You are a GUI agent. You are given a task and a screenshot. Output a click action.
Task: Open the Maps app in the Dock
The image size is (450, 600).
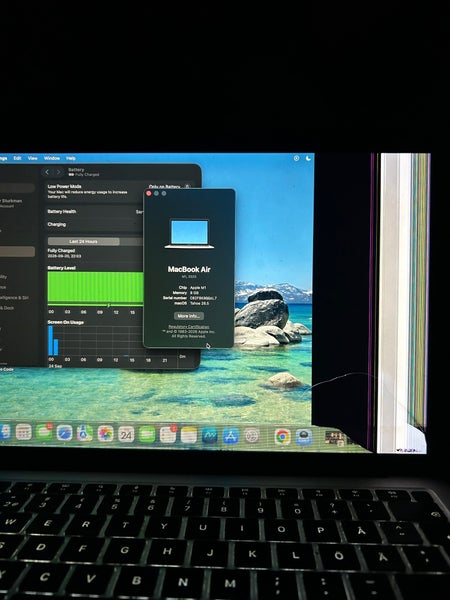click(x=85, y=434)
